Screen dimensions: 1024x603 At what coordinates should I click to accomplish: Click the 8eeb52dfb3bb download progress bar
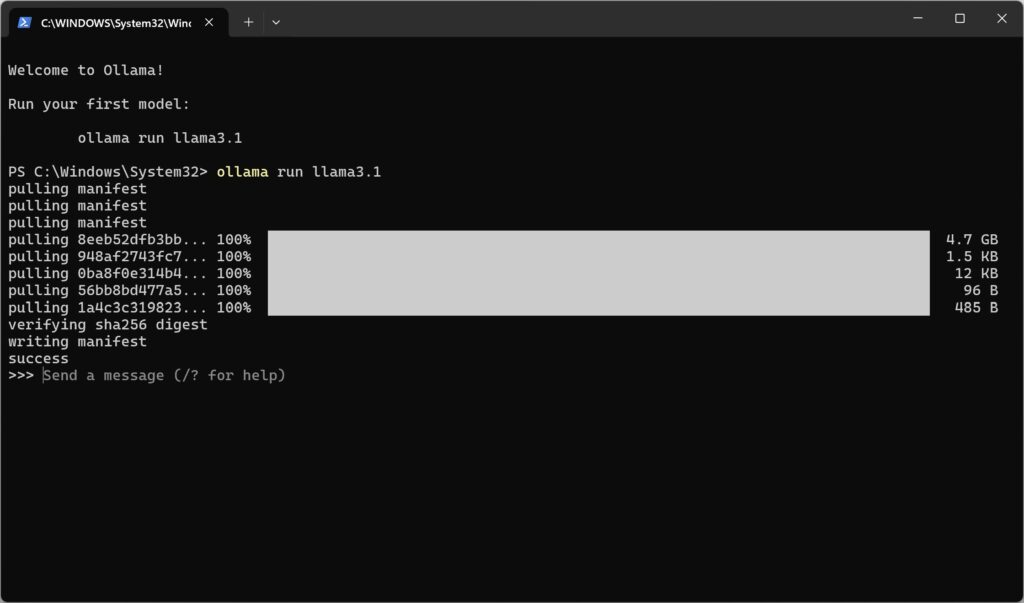point(598,239)
